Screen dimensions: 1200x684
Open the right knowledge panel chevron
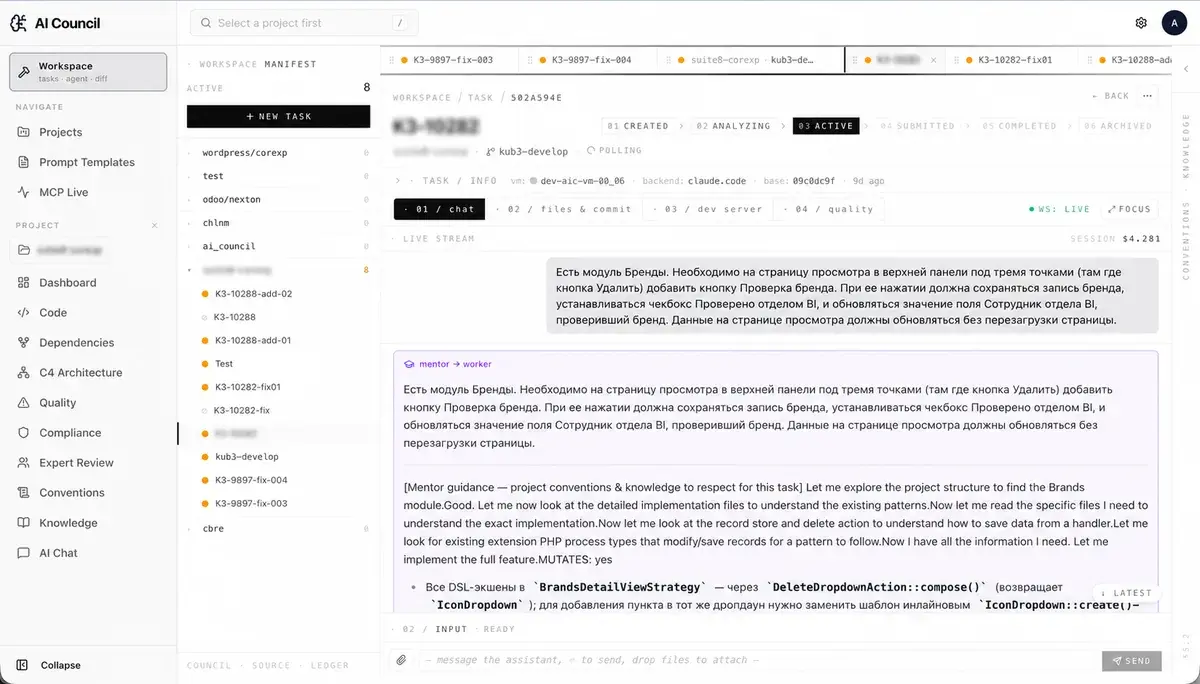click(1186, 69)
